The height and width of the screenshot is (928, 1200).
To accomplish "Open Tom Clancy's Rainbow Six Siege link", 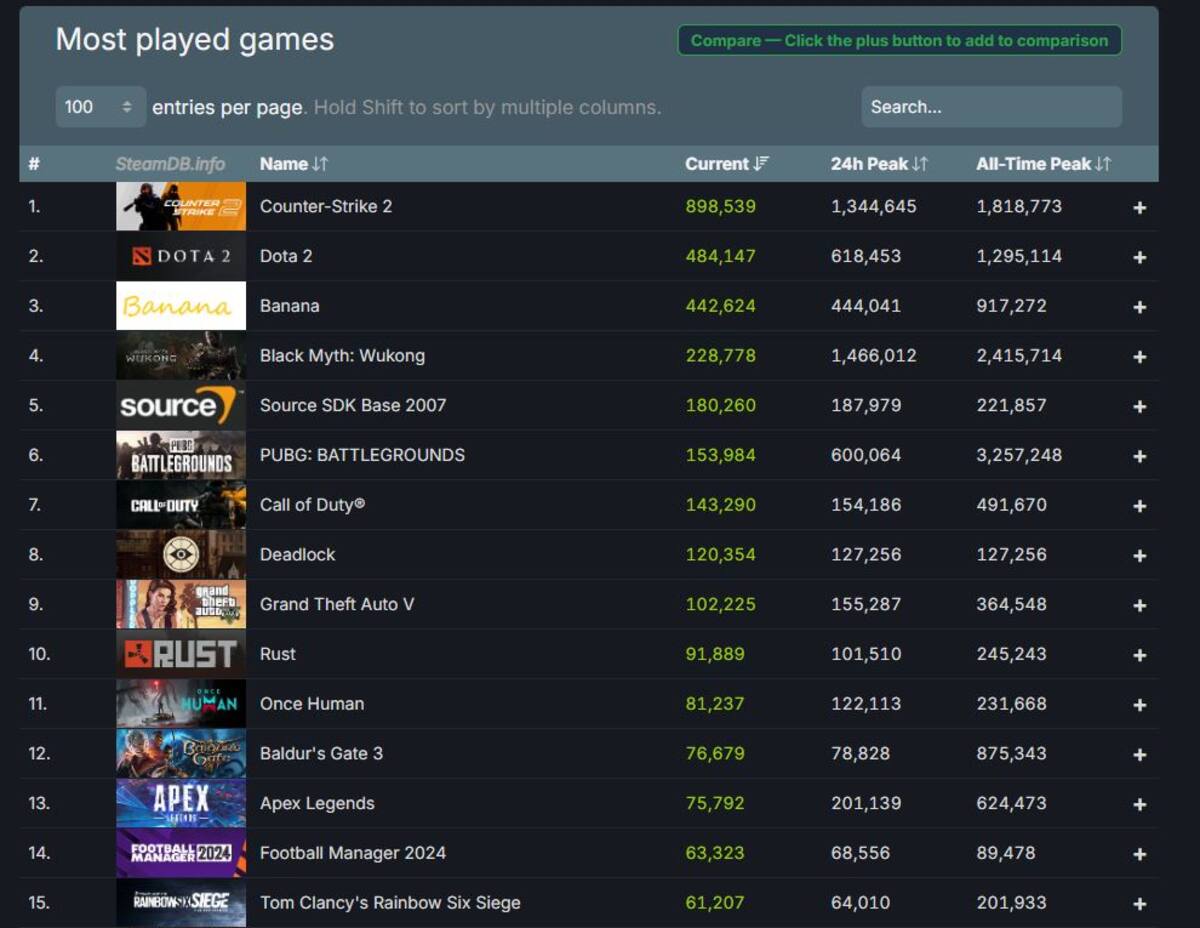I will pyautogui.click(x=390, y=903).
